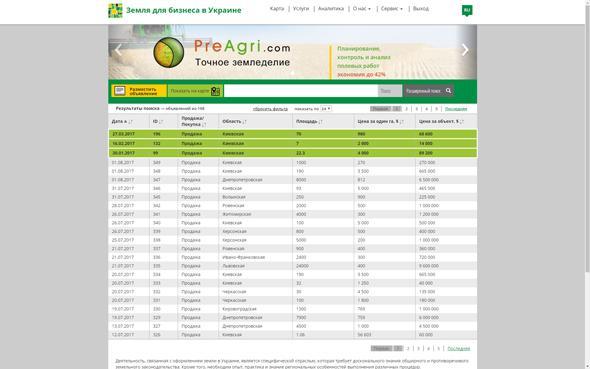Open the 'Карта' menu item
590x369 pixels.
277,9
